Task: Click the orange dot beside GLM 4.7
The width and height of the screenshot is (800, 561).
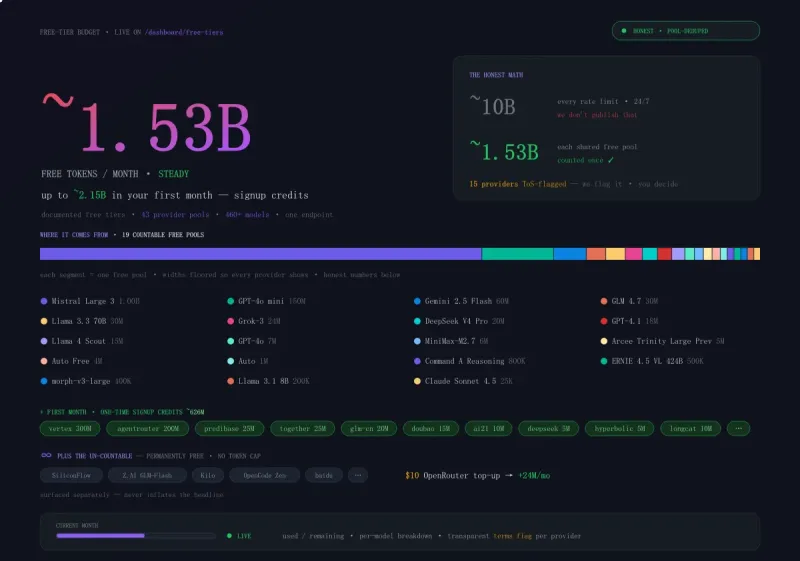Action: pos(604,301)
